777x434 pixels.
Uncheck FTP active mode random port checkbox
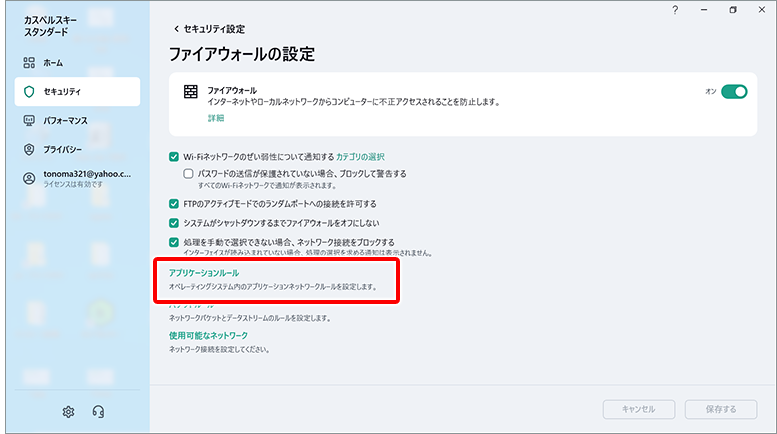pyautogui.click(x=174, y=204)
